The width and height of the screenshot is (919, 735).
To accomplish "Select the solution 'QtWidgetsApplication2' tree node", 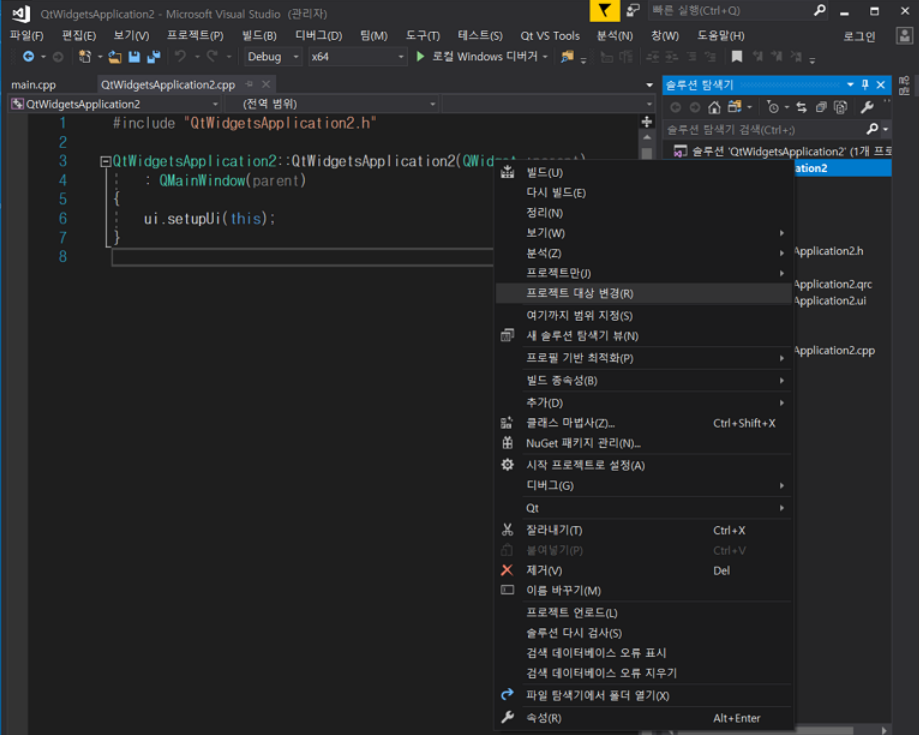I will coord(782,151).
